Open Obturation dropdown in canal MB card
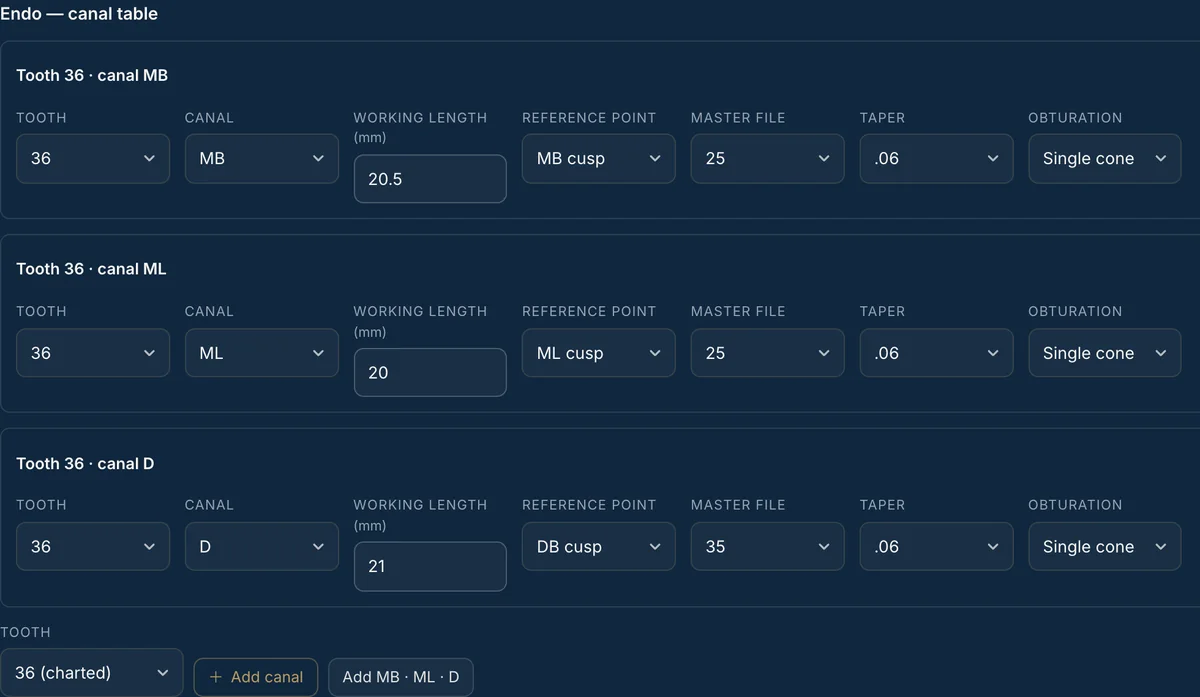 [x=1105, y=158]
